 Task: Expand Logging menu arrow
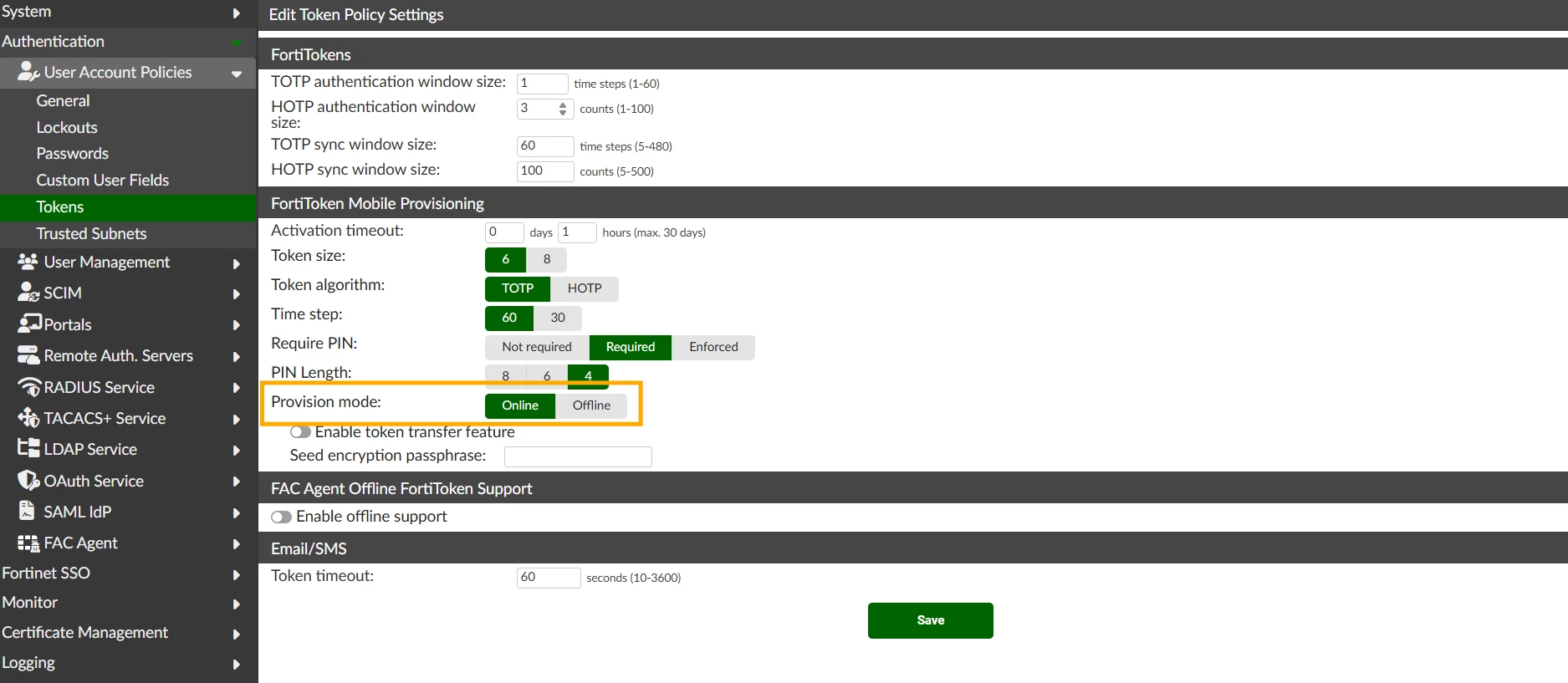[x=237, y=665]
